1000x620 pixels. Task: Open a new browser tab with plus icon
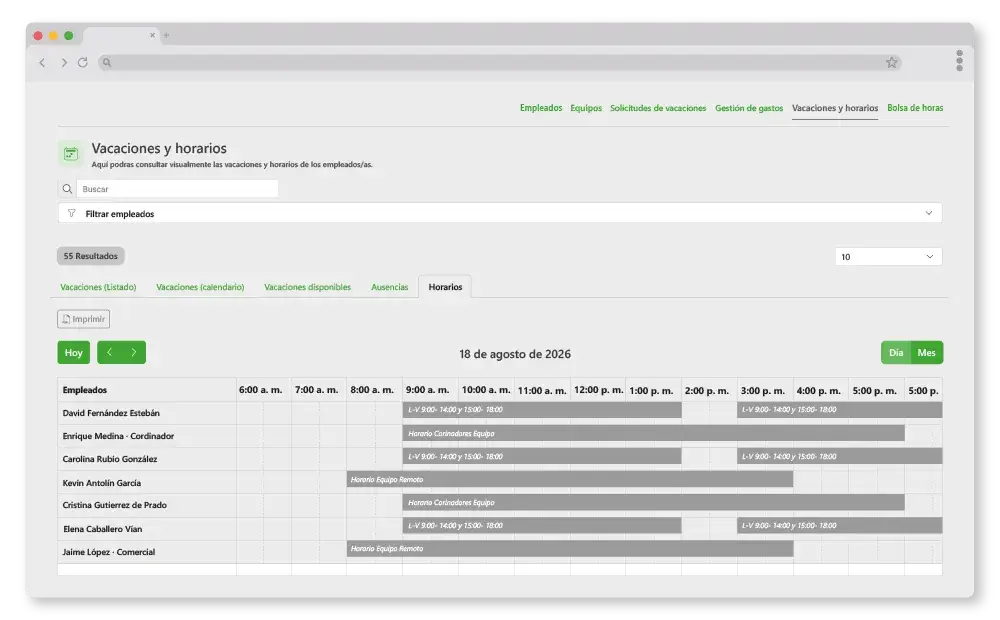pyautogui.click(x=166, y=35)
